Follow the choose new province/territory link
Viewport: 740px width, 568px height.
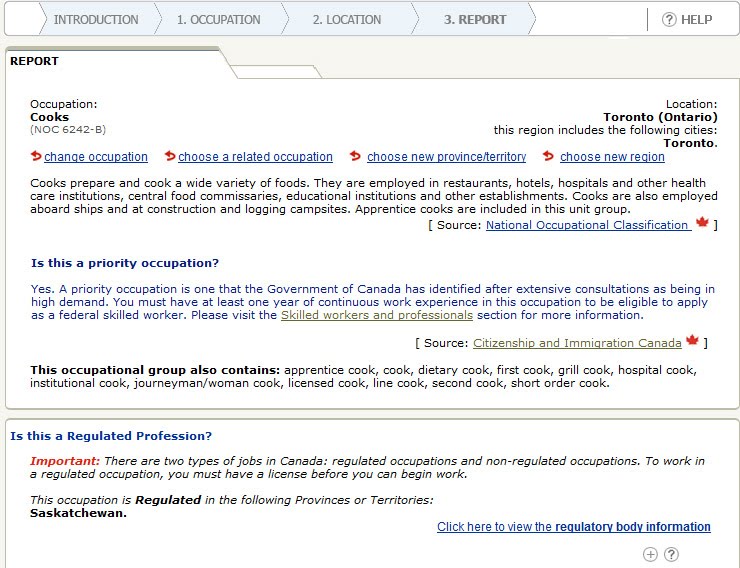[446, 157]
